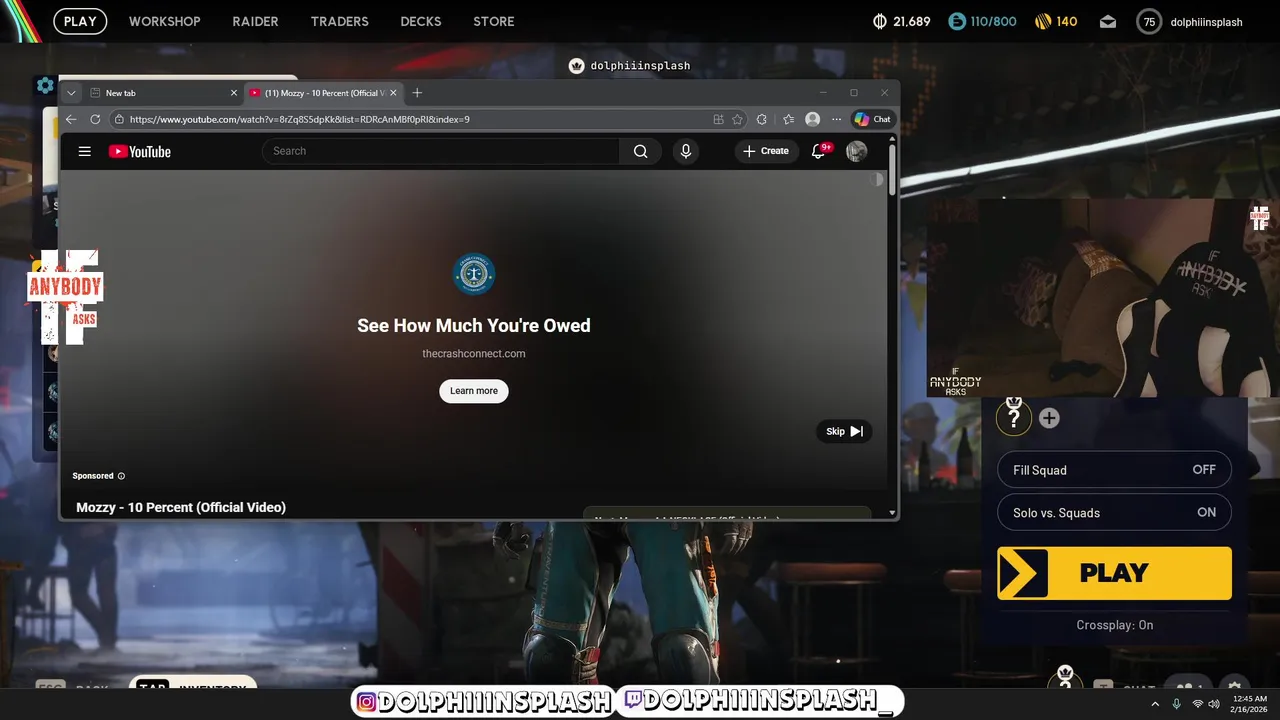This screenshot has width=1280, height=720.
Task: Click the YouTube search magnifier button
Action: [x=640, y=151]
